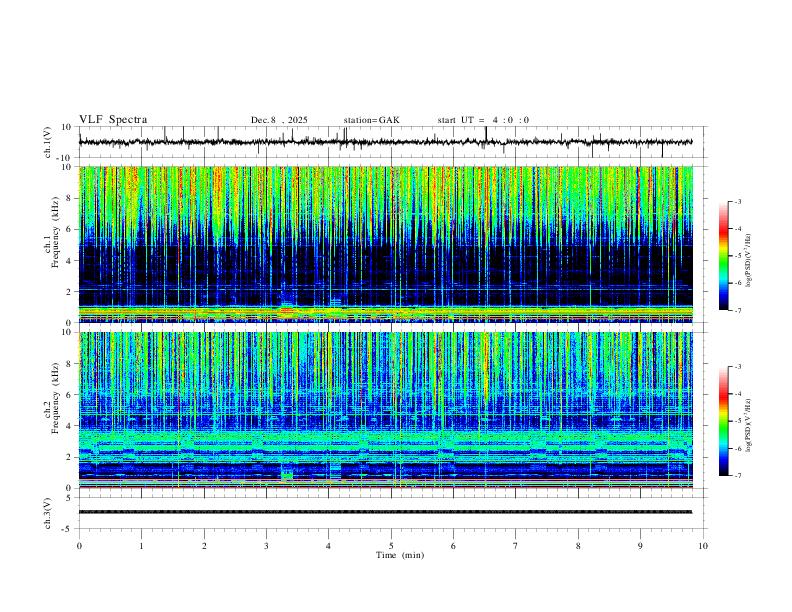This screenshot has height=612, width=792.
Task: Click the ch.2 colorbar "log(PSD)" label
Action: 749,425
